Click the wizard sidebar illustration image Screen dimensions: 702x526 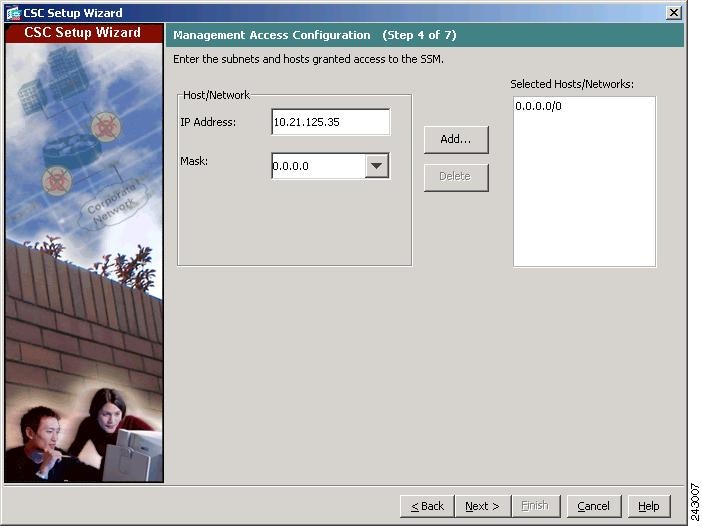84,263
